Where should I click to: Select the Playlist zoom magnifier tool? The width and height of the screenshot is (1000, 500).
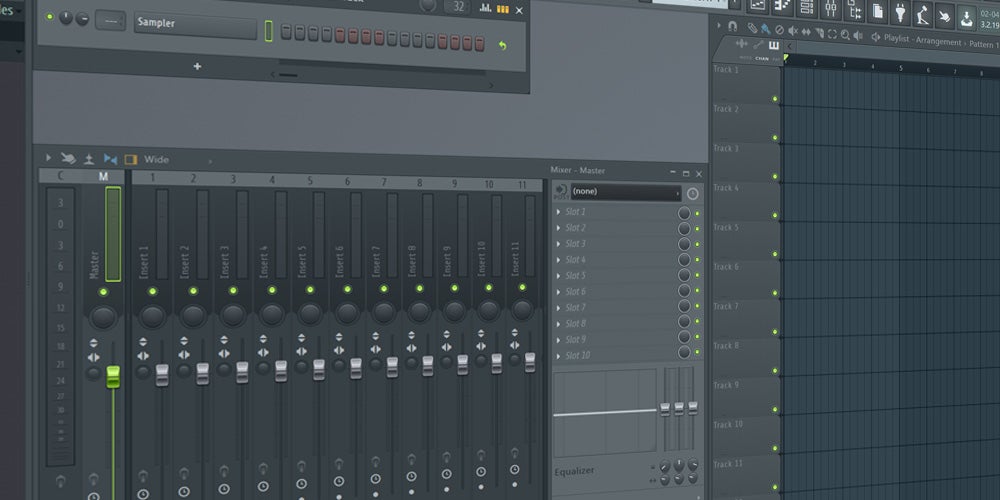click(x=845, y=34)
